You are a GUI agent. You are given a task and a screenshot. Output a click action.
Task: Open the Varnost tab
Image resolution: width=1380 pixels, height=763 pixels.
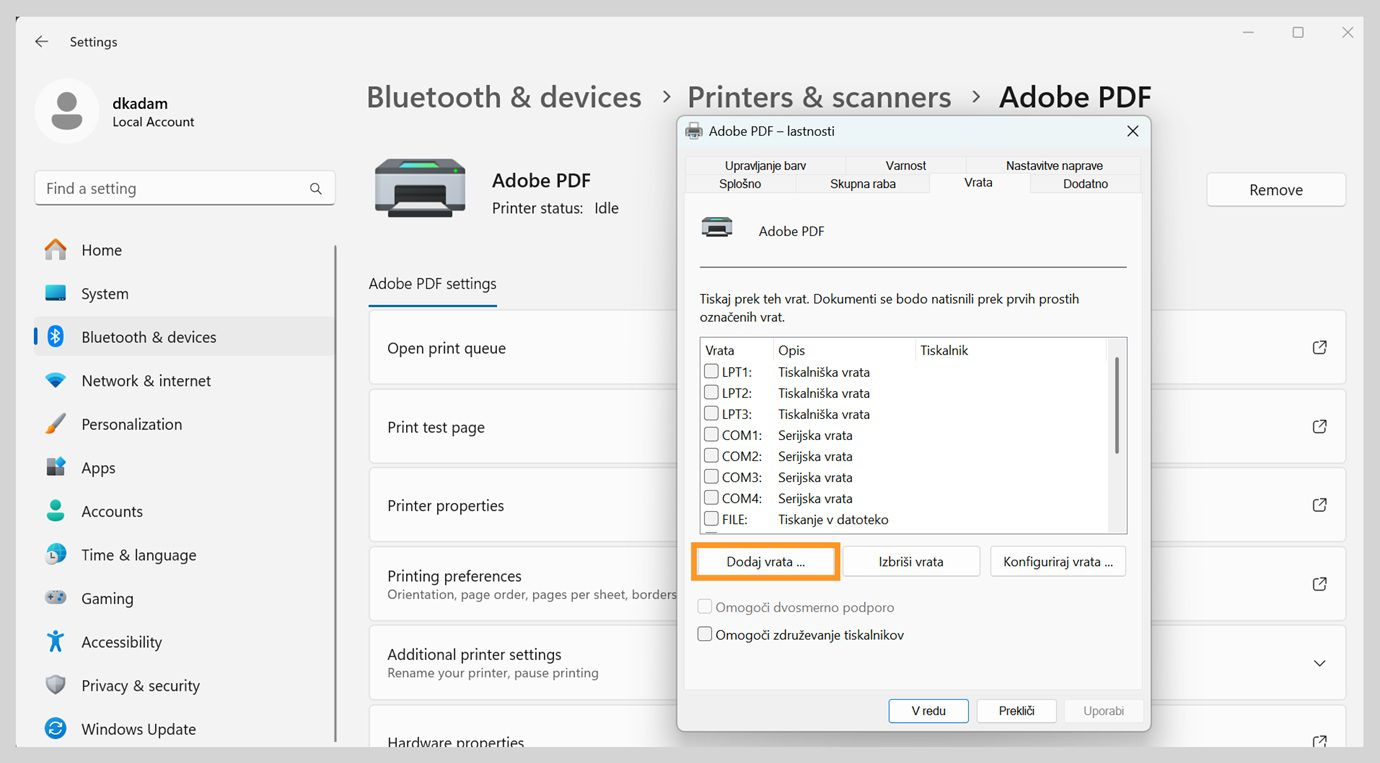coord(905,166)
